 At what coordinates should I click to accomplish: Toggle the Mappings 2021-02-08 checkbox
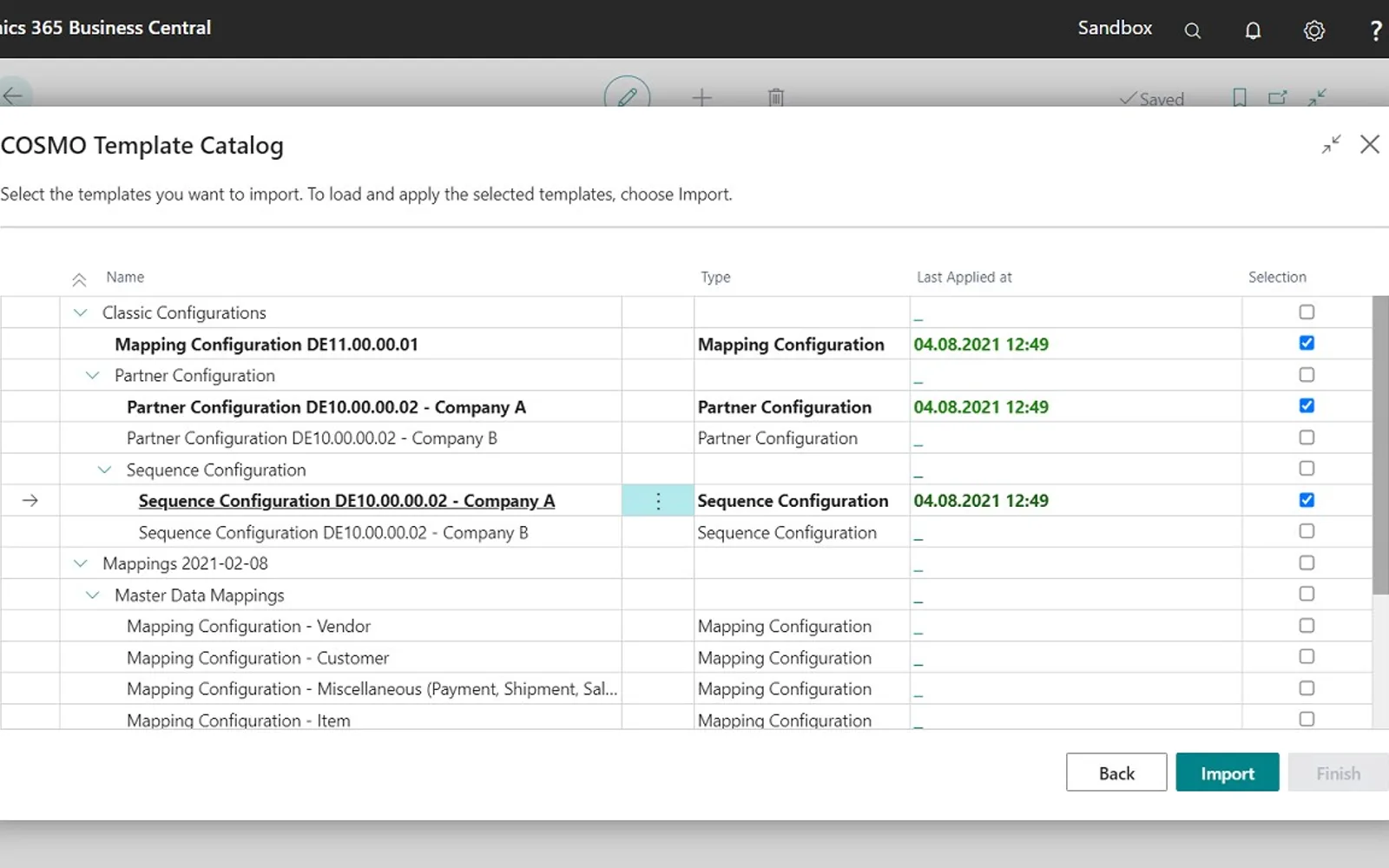pyautogui.click(x=1307, y=562)
